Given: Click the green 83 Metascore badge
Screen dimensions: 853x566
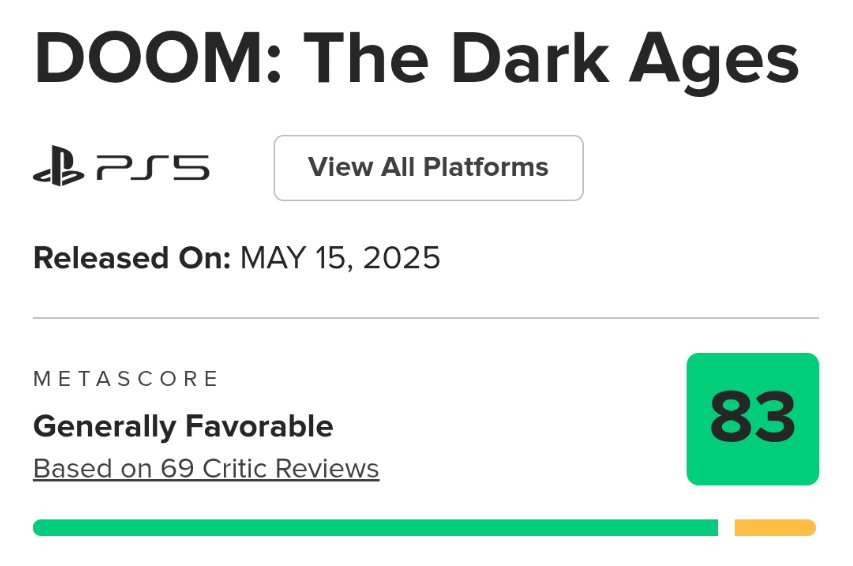Looking at the screenshot, I should pyautogui.click(x=752, y=418).
